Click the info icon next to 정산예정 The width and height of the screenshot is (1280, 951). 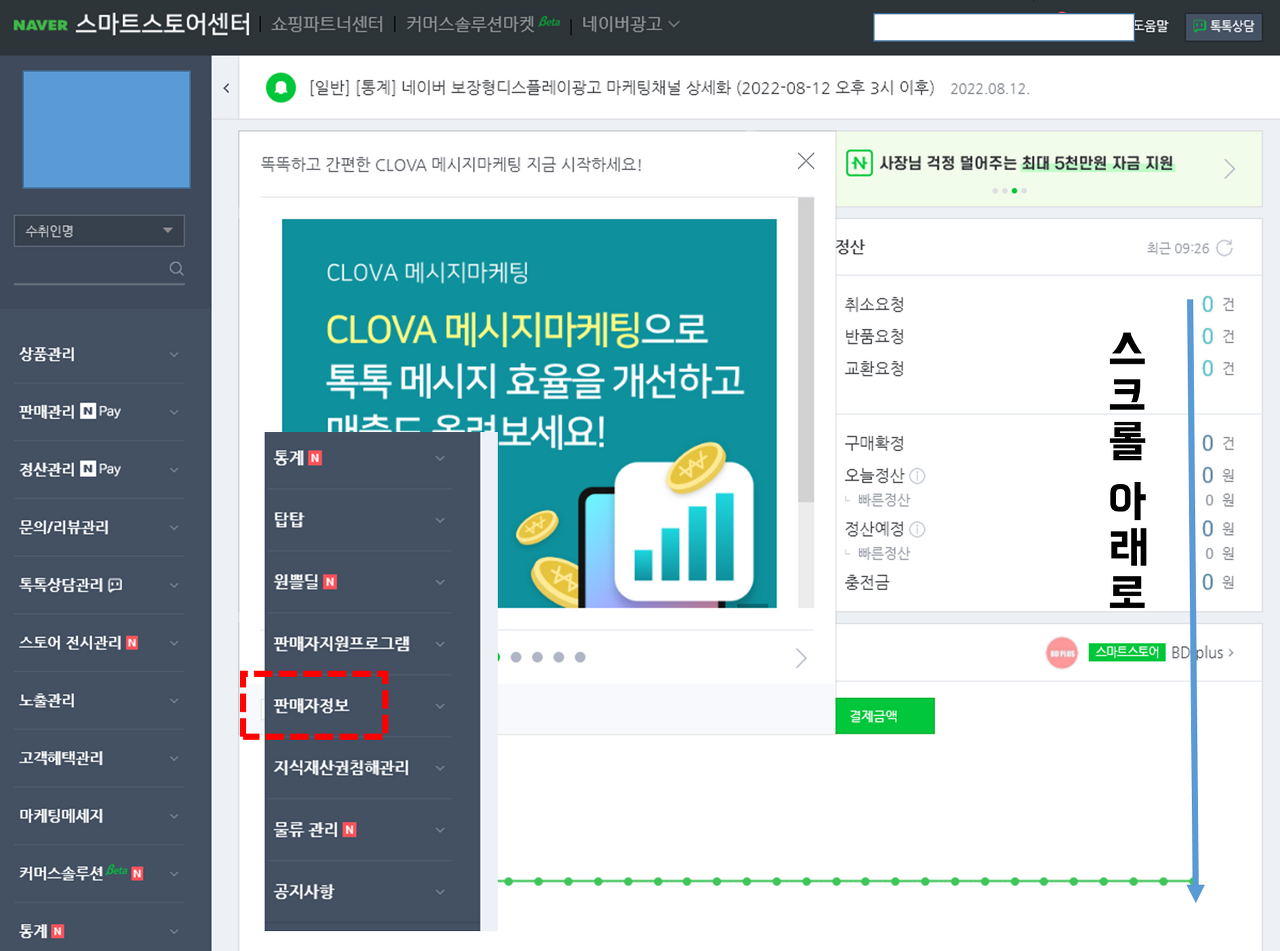click(918, 529)
